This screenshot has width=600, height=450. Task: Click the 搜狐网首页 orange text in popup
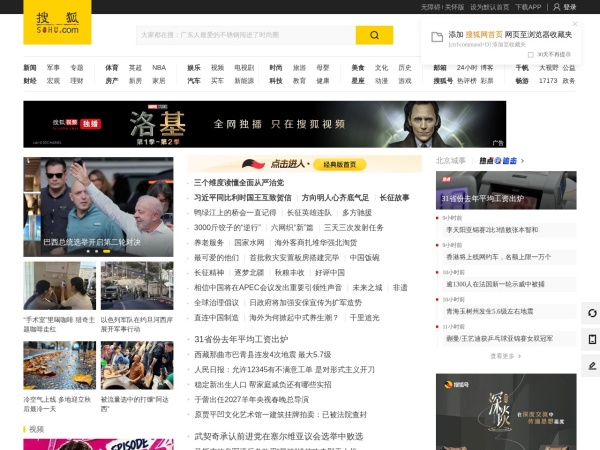tap(484, 34)
